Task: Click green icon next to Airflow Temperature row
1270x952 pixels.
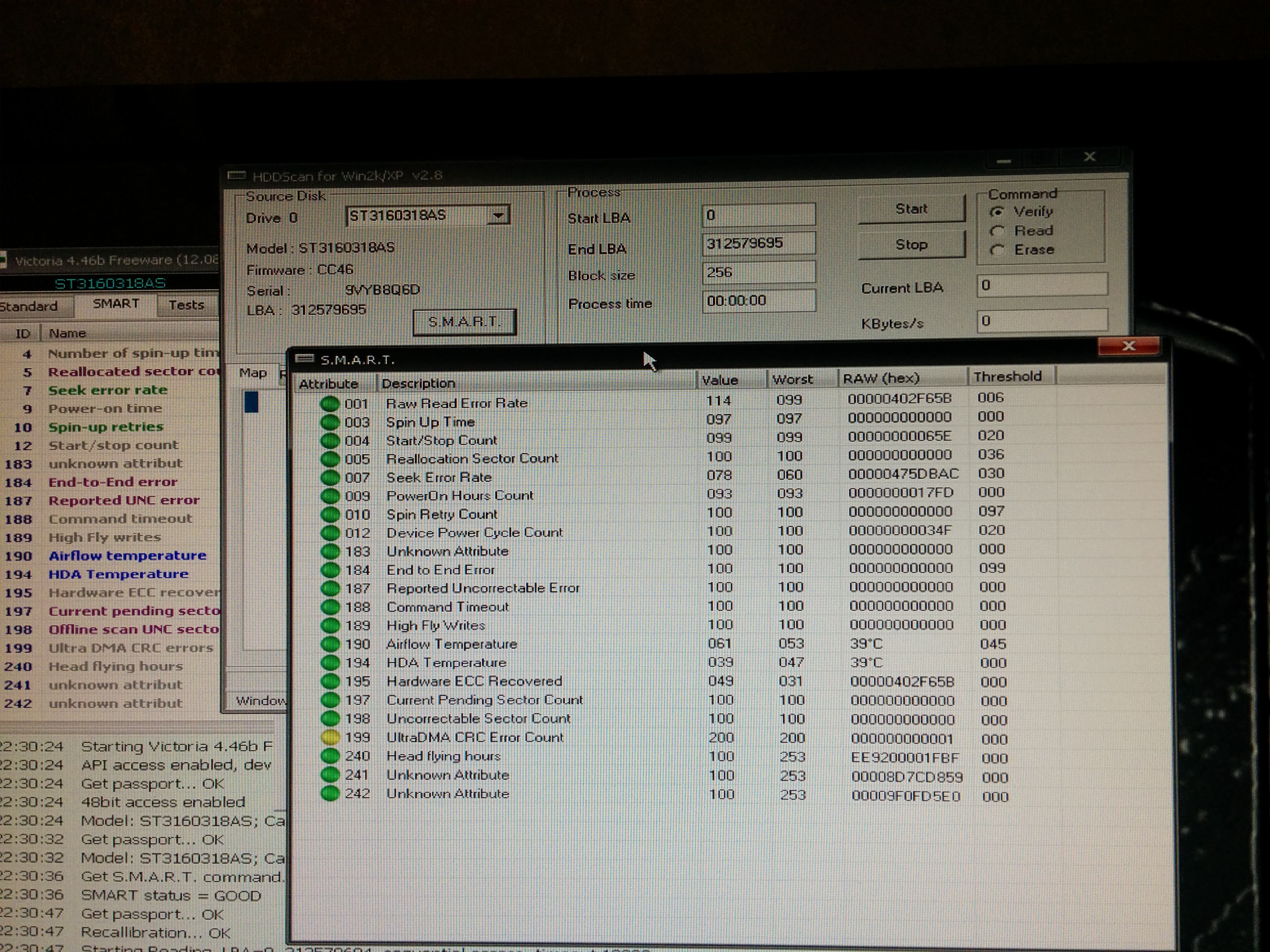Action: pos(330,644)
